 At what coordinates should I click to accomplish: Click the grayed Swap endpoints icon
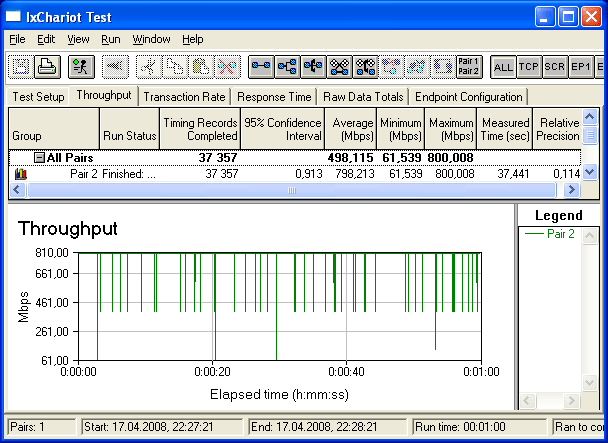pyautogui.click(x=443, y=67)
